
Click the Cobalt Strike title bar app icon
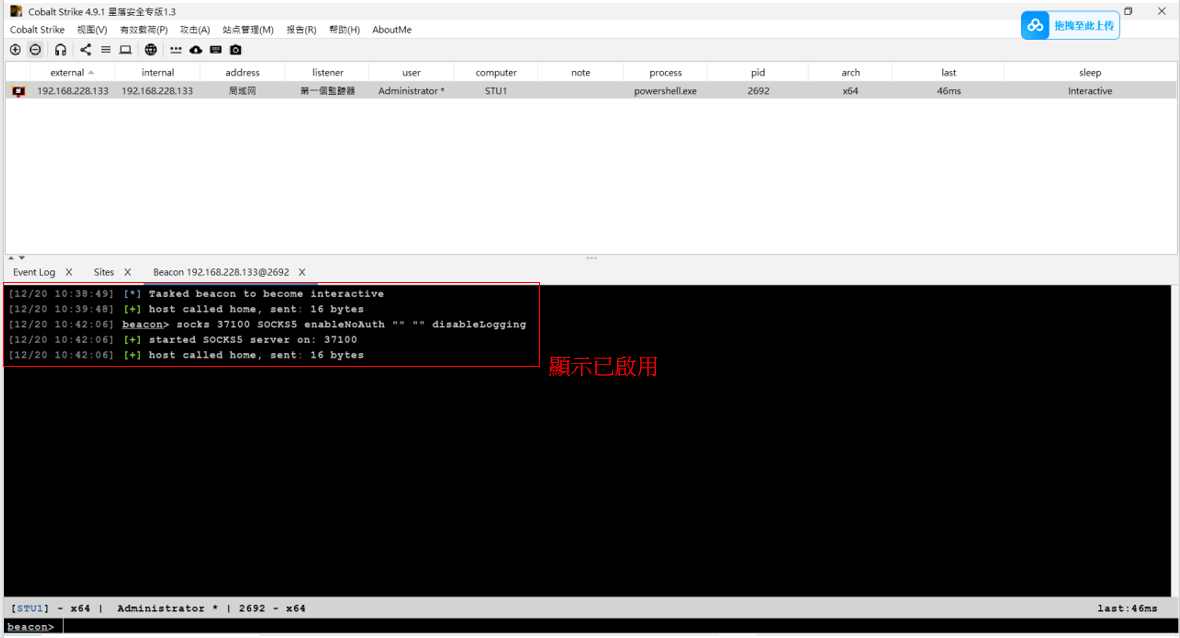pos(16,11)
